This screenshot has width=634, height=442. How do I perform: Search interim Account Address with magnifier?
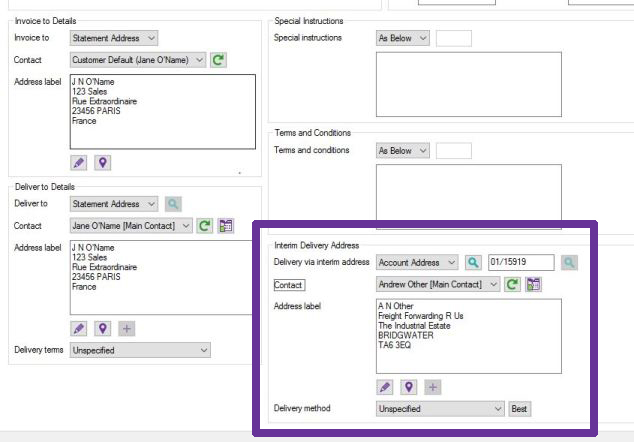[x=473, y=262]
